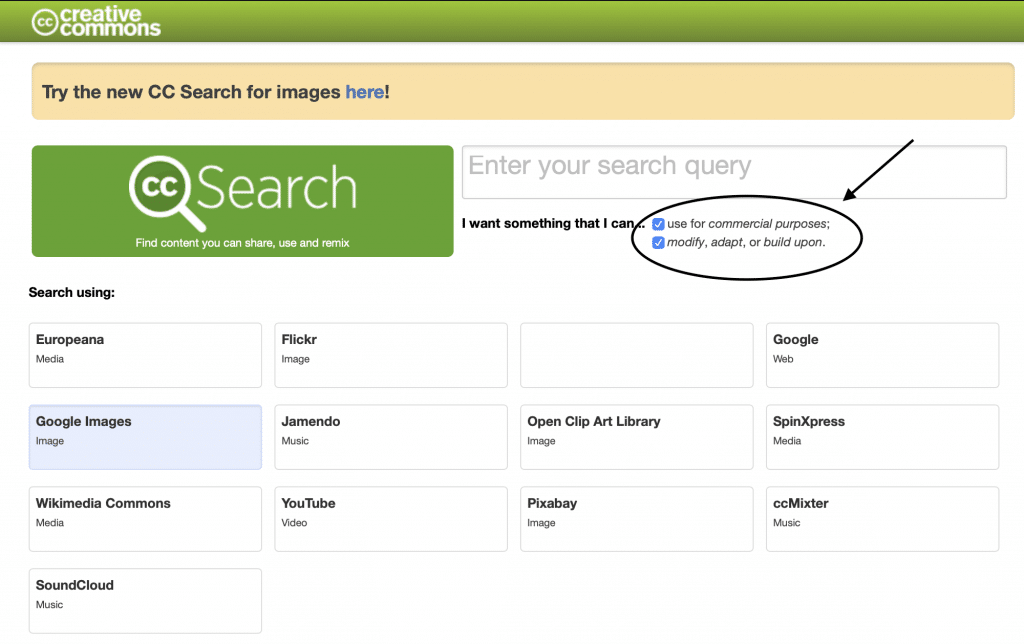The width and height of the screenshot is (1024, 644).
Task: Choose the Google Web search source
Action: 882,355
